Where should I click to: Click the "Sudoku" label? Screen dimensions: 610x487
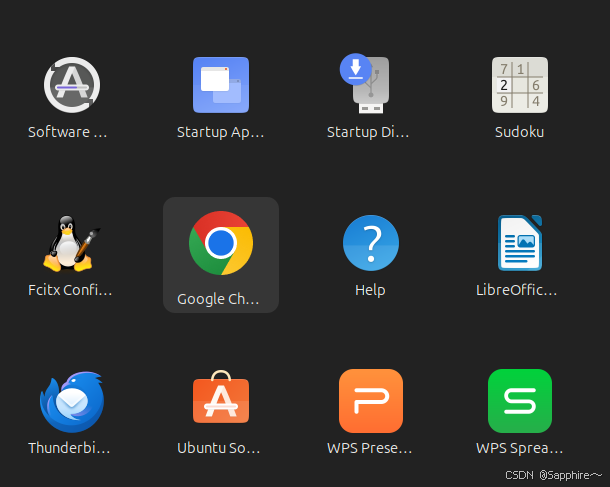point(519,132)
